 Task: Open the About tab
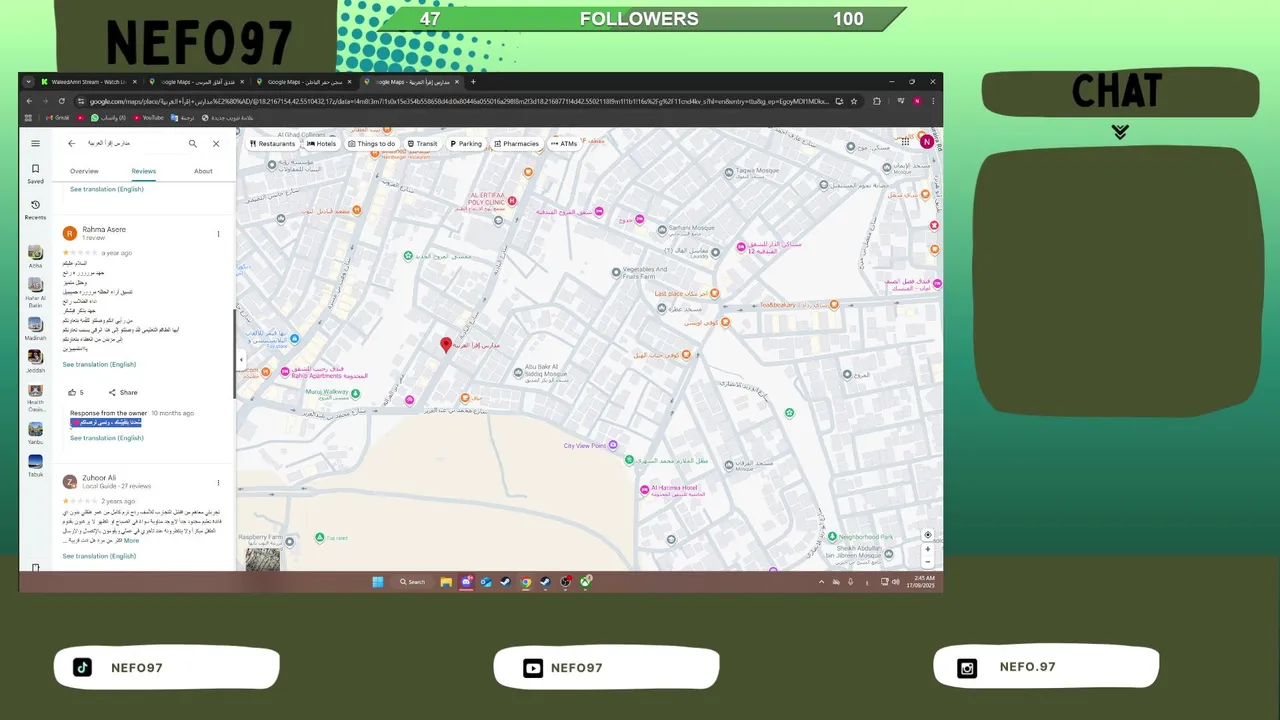click(203, 171)
